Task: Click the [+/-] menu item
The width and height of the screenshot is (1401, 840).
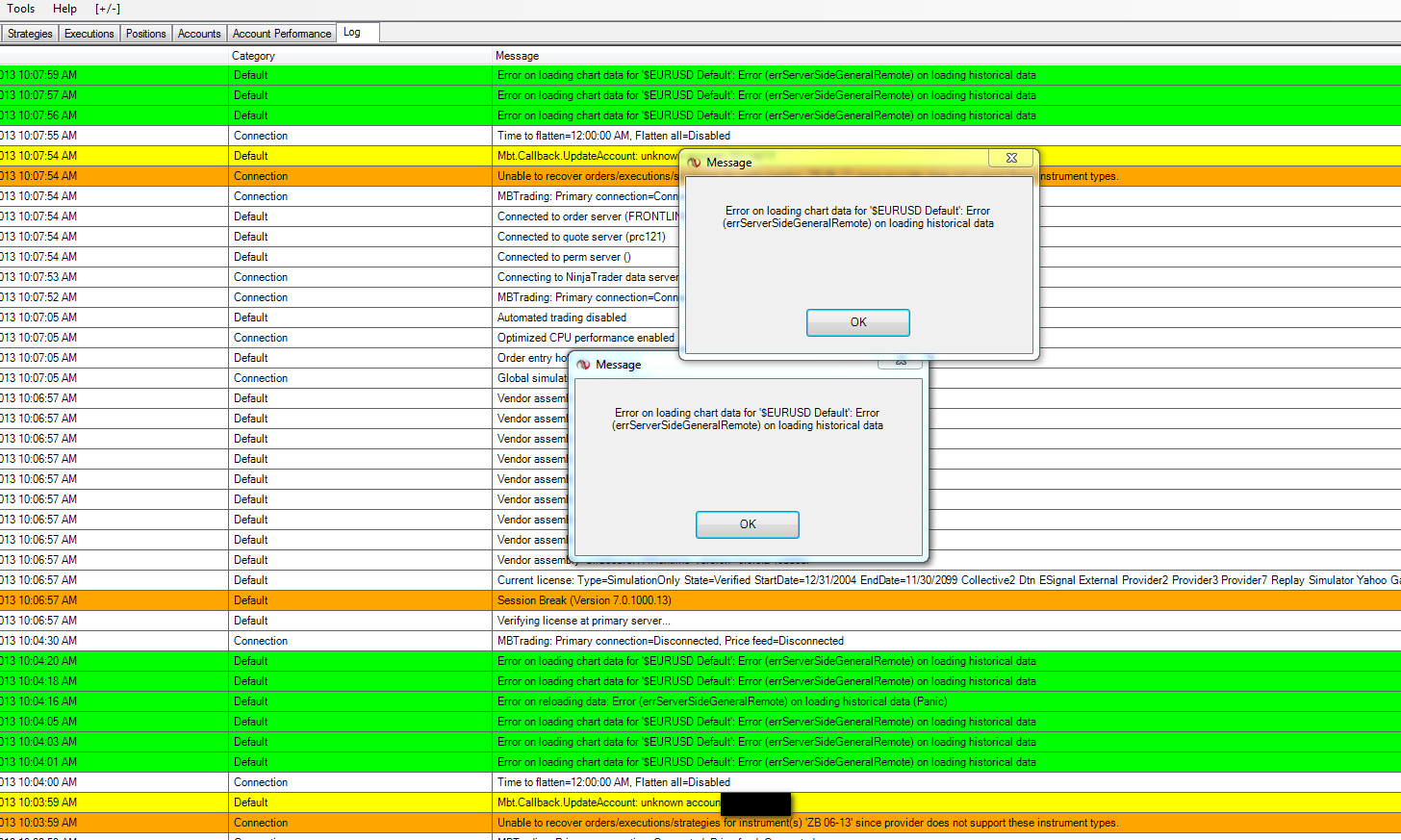Action: click(108, 9)
